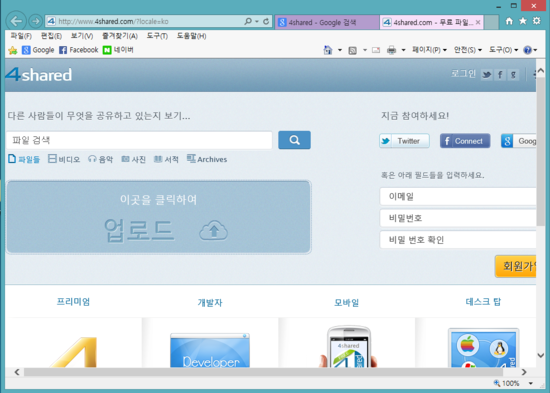Click the command bar read mail icon

(376, 50)
